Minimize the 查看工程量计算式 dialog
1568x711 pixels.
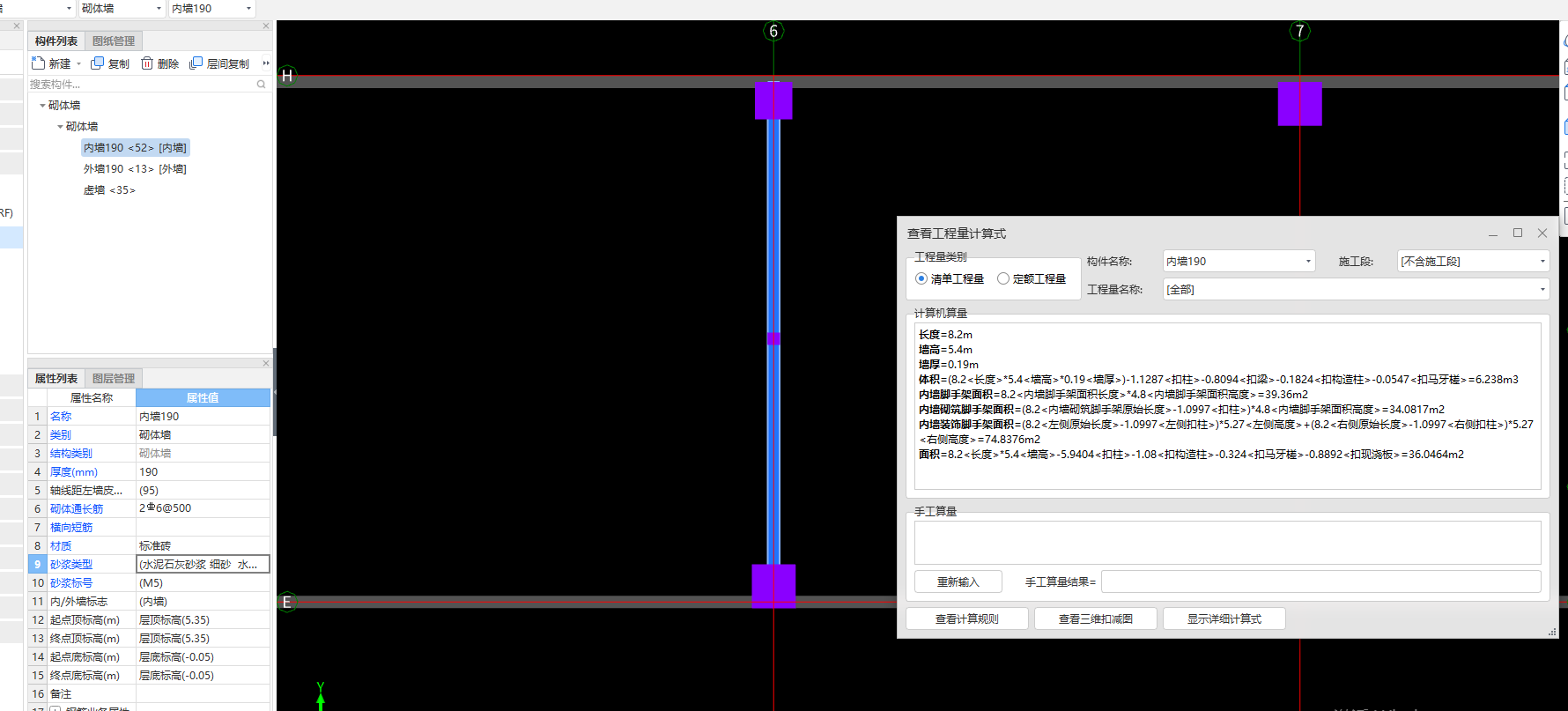1493,233
